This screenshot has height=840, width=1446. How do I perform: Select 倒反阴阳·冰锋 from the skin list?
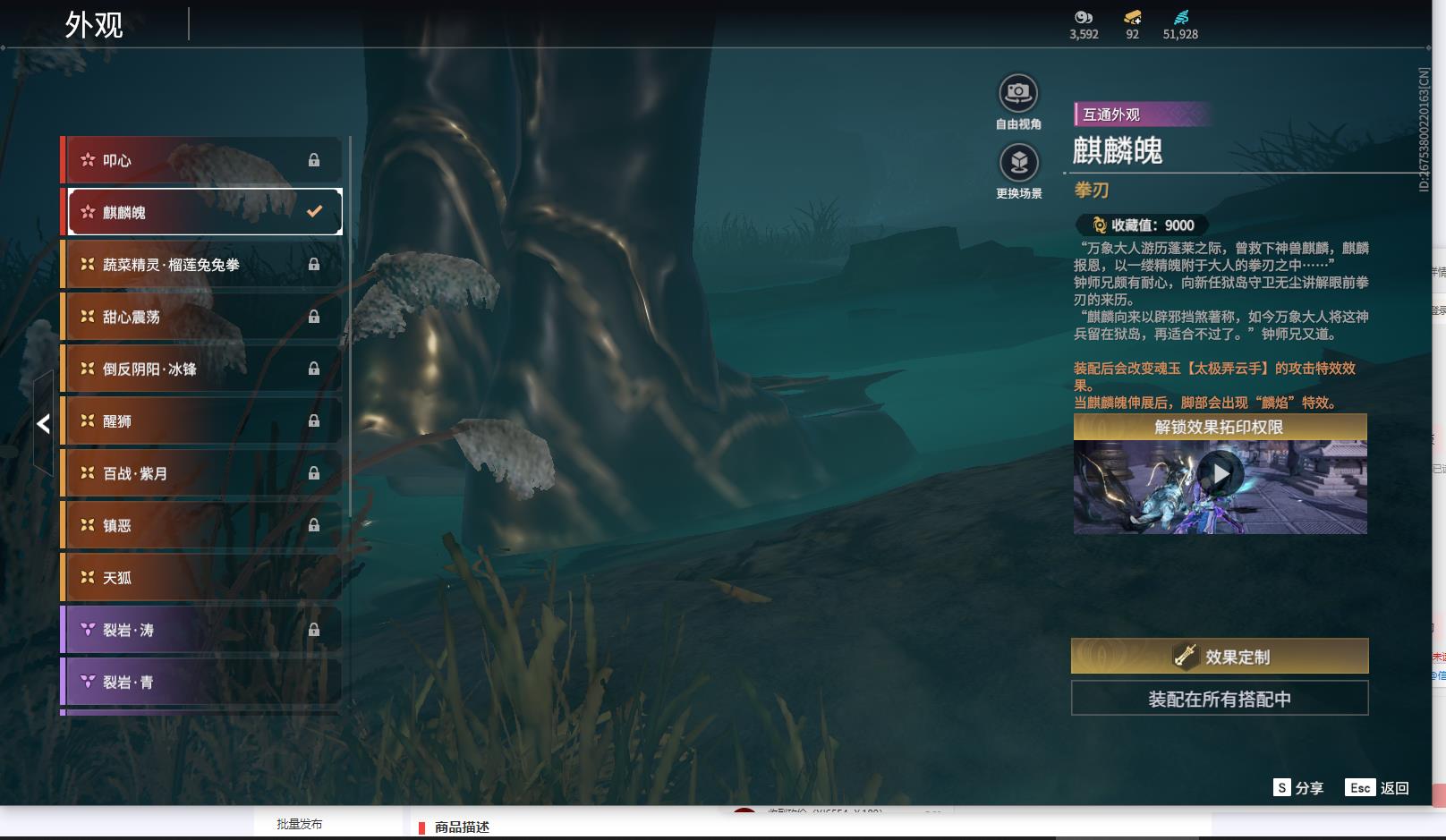[x=201, y=369]
